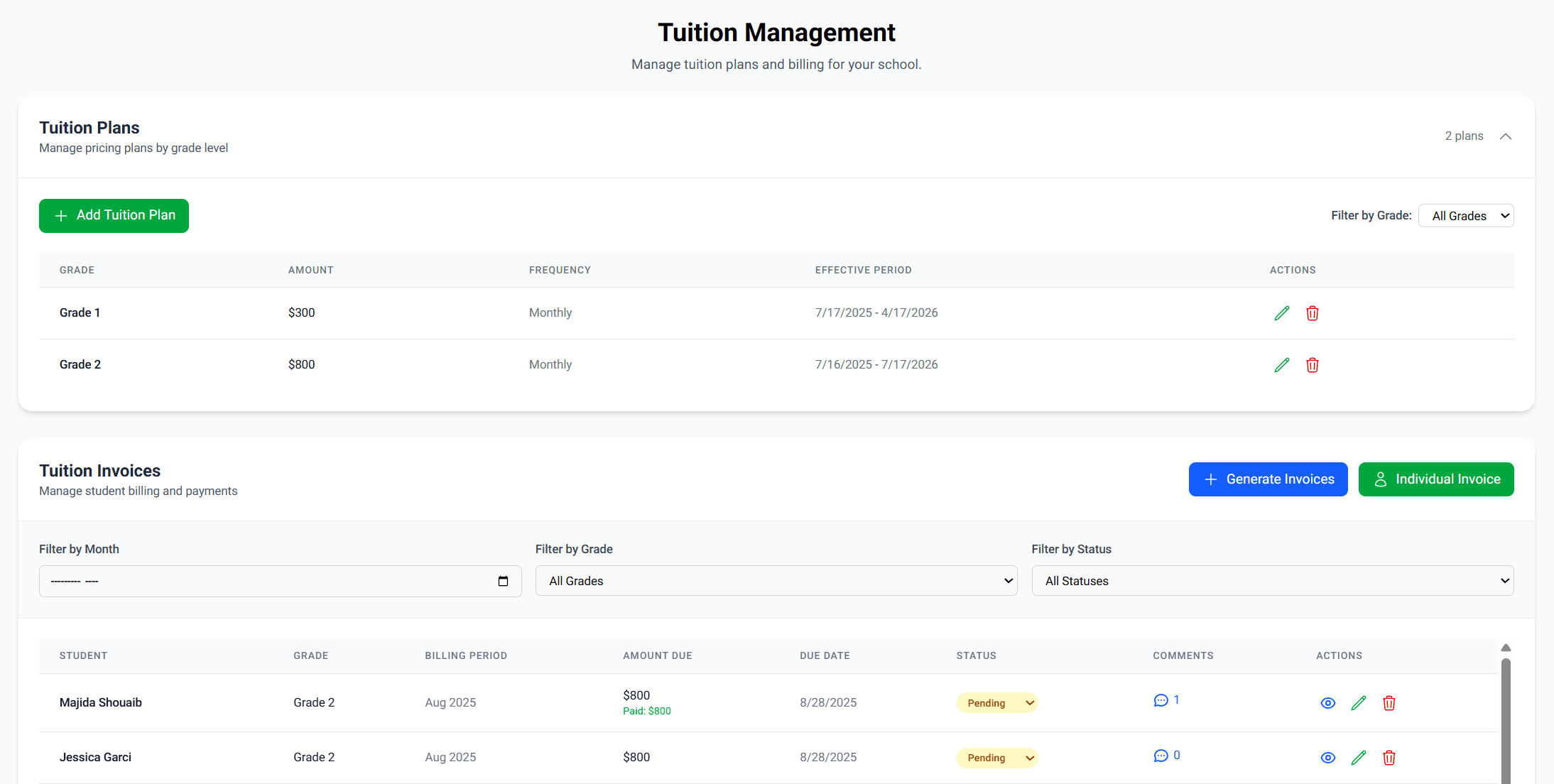Viewport: 1554px width, 784px height.
Task: Edit the Grade 2 tuition plan
Action: click(x=1281, y=365)
